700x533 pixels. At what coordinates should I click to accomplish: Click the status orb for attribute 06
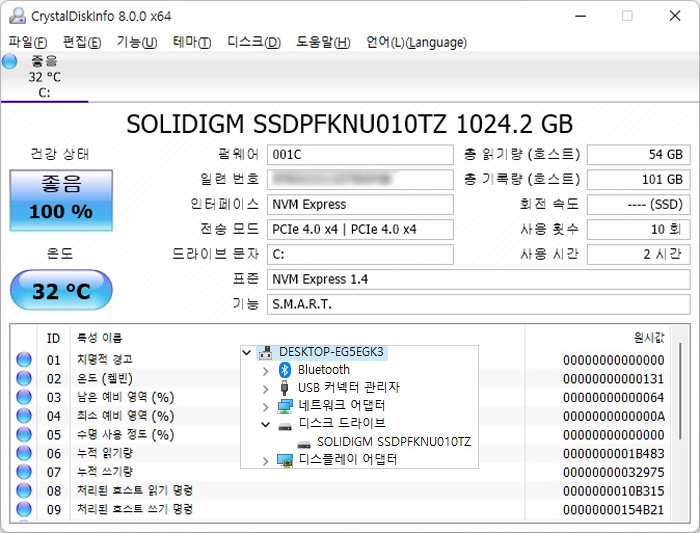point(24,453)
